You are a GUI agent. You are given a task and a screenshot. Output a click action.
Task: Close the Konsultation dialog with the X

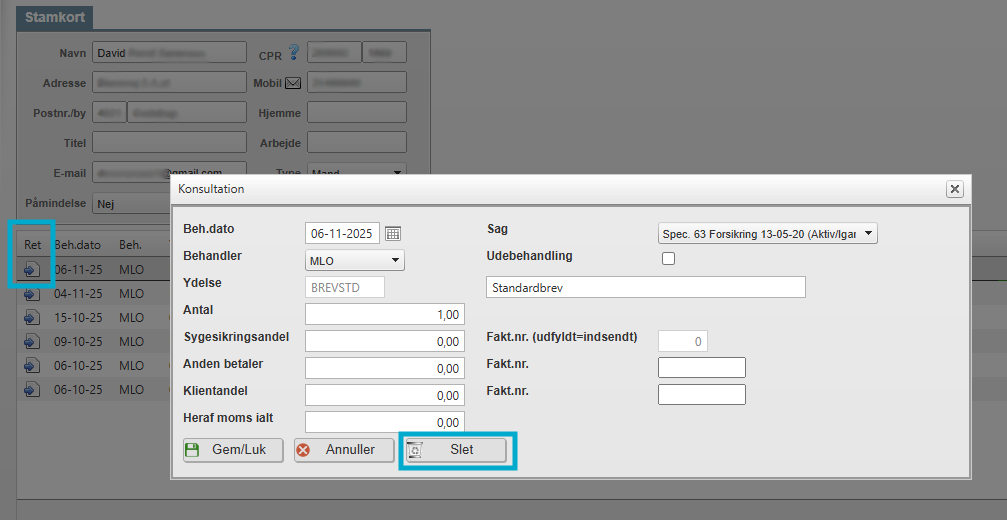pyautogui.click(x=954, y=189)
